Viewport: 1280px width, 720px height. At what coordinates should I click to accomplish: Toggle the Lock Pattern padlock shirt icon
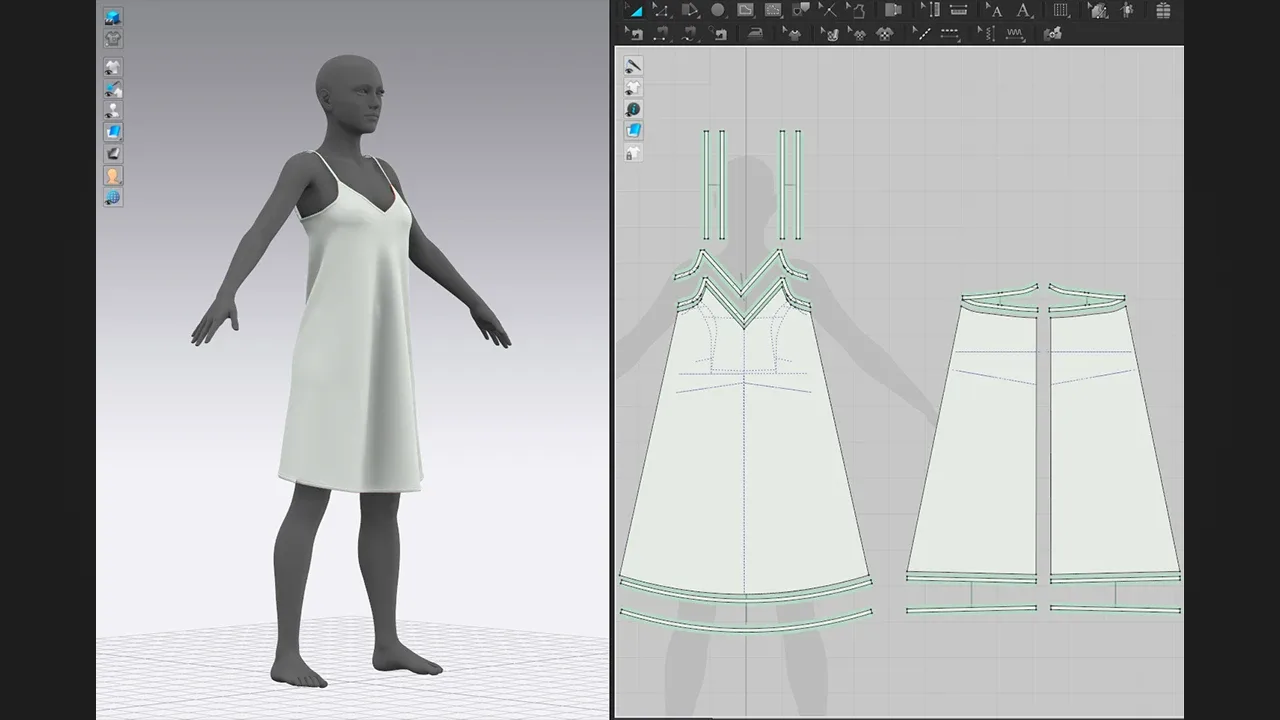click(x=633, y=153)
